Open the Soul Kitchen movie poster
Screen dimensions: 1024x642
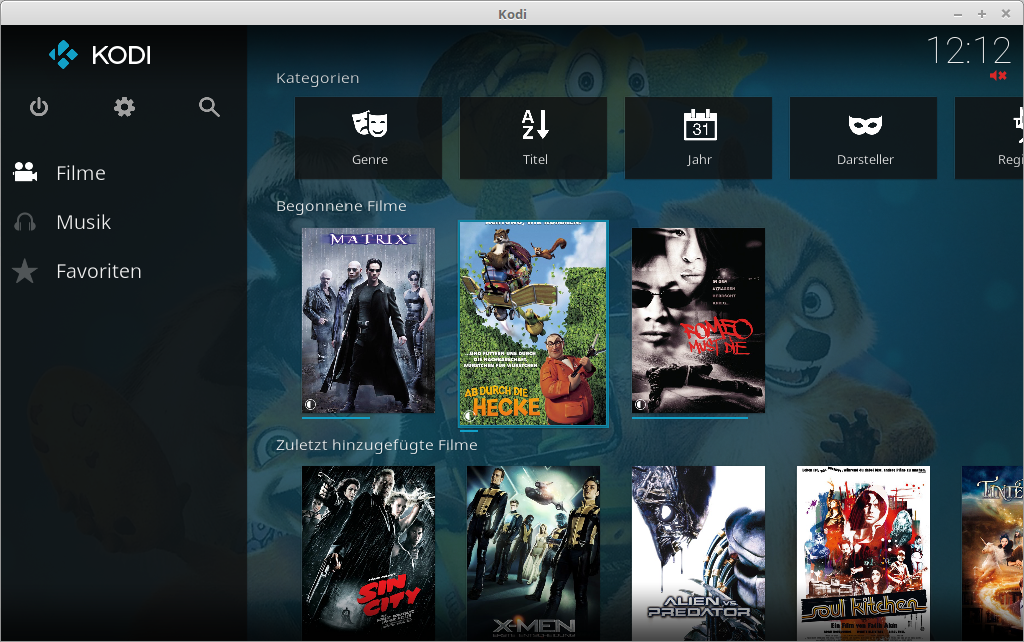click(x=863, y=553)
